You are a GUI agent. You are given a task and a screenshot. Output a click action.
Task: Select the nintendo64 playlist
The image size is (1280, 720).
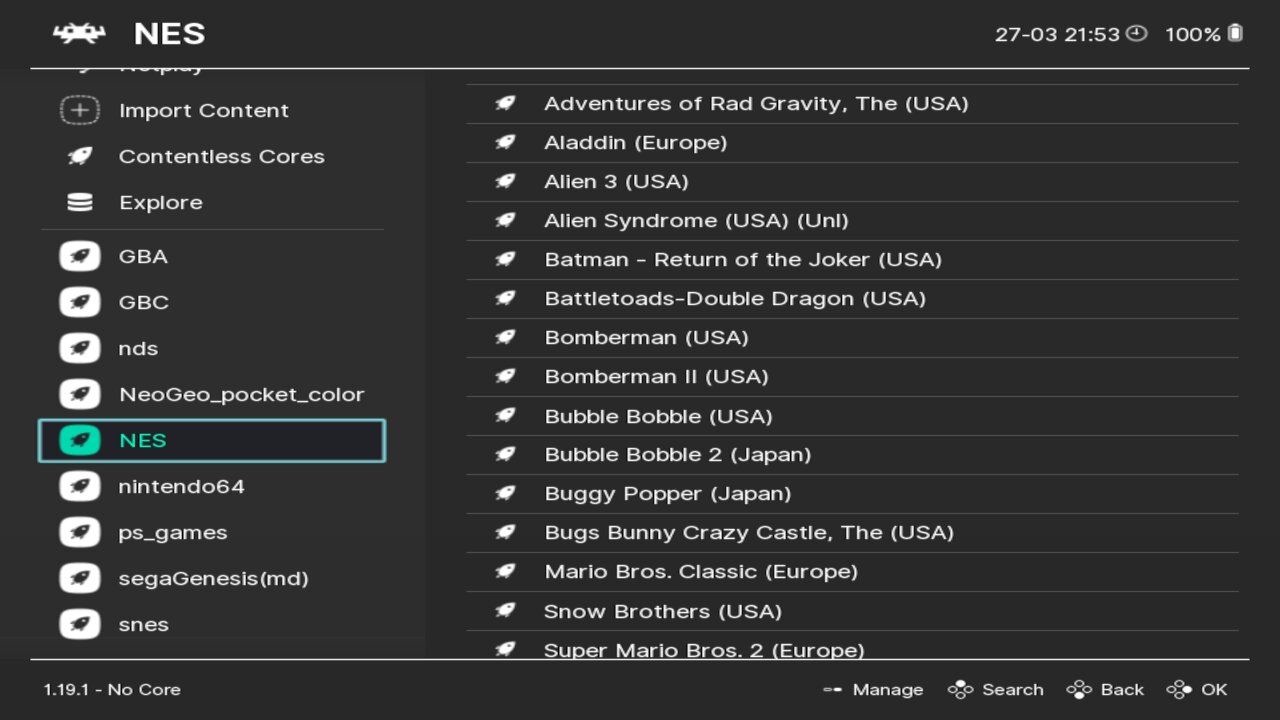click(x=212, y=486)
